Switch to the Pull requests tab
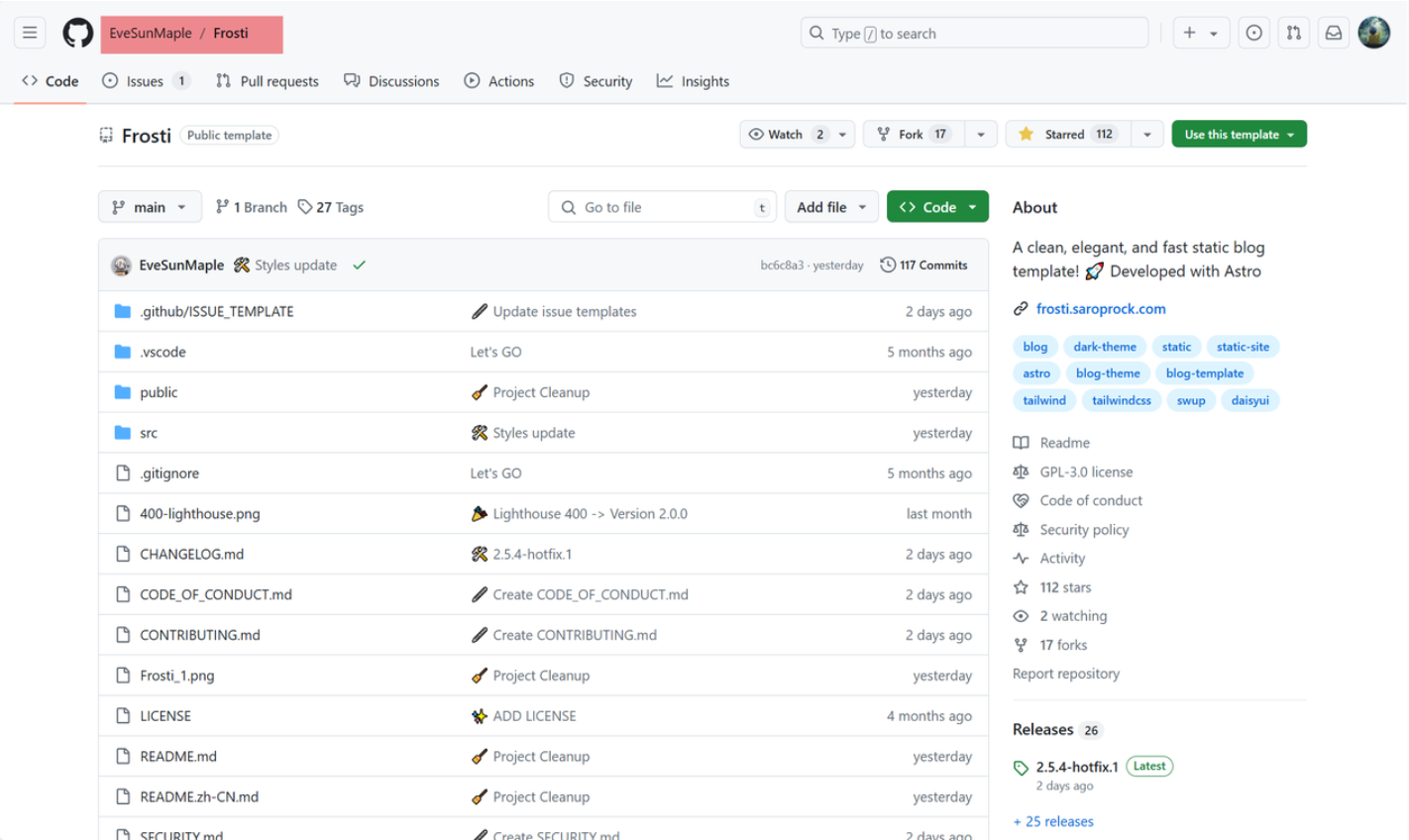 [267, 81]
